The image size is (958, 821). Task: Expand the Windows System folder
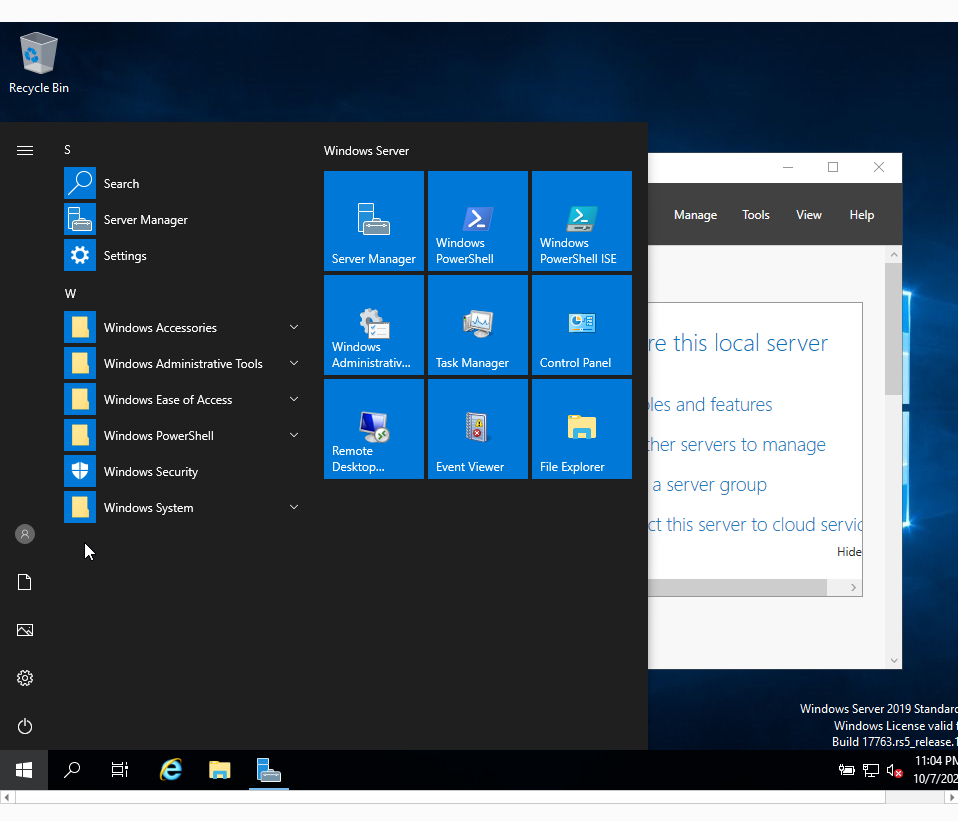[183, 508]
